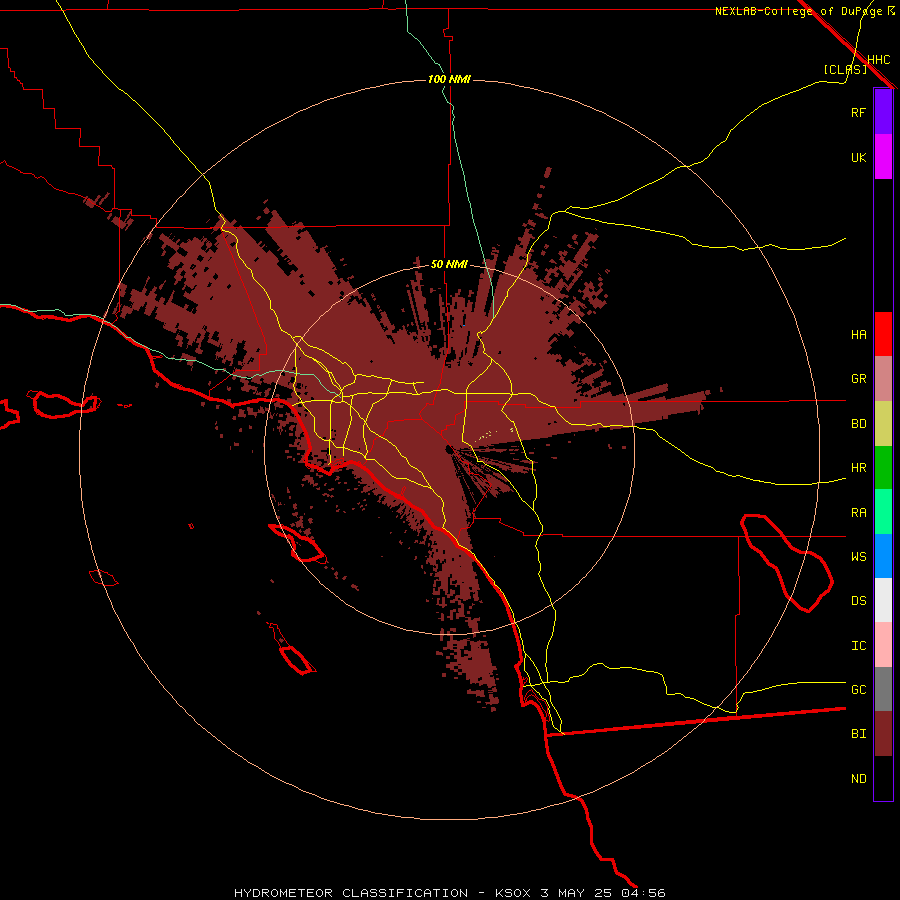Click the black ND legend swatch
Image resolution: width=900 pixels, height=900 pixels.
pyautogui.click(x=883, y=778)
